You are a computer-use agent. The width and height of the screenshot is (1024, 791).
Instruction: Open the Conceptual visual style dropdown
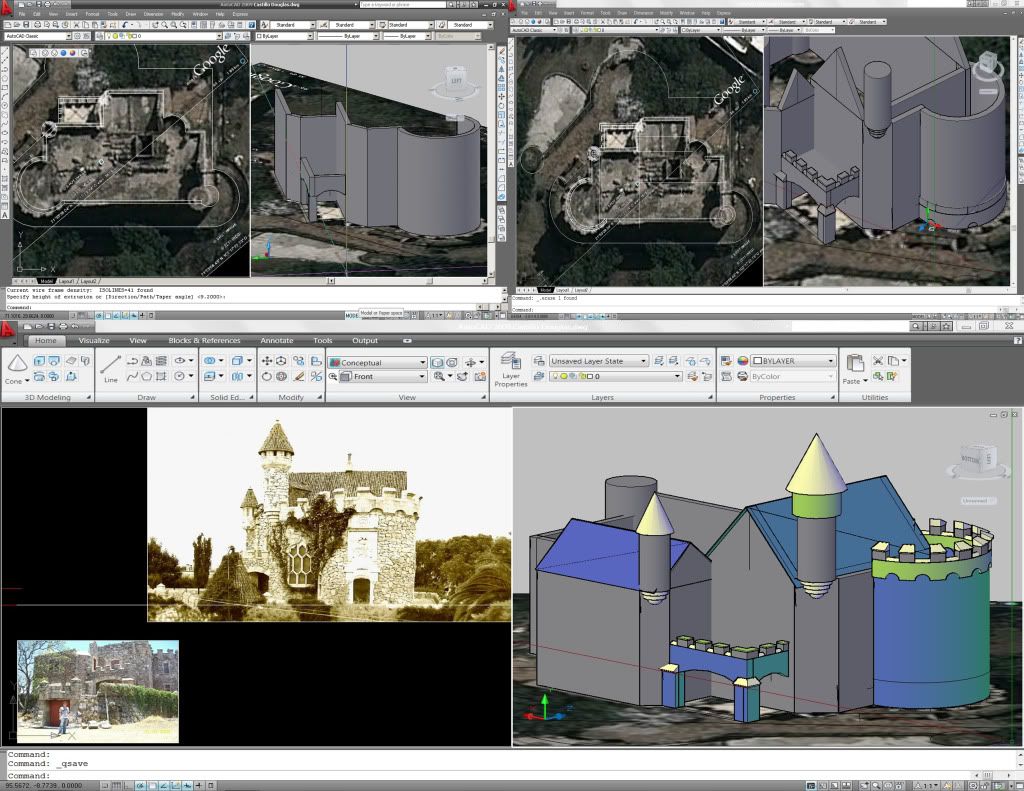377,363
